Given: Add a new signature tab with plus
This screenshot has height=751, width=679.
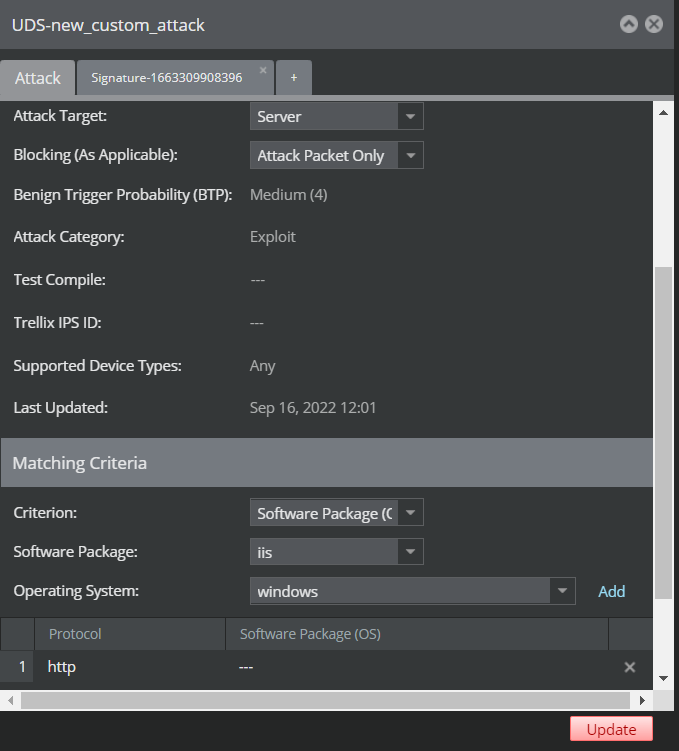Looking at the screenshot, I should (294, 78).
